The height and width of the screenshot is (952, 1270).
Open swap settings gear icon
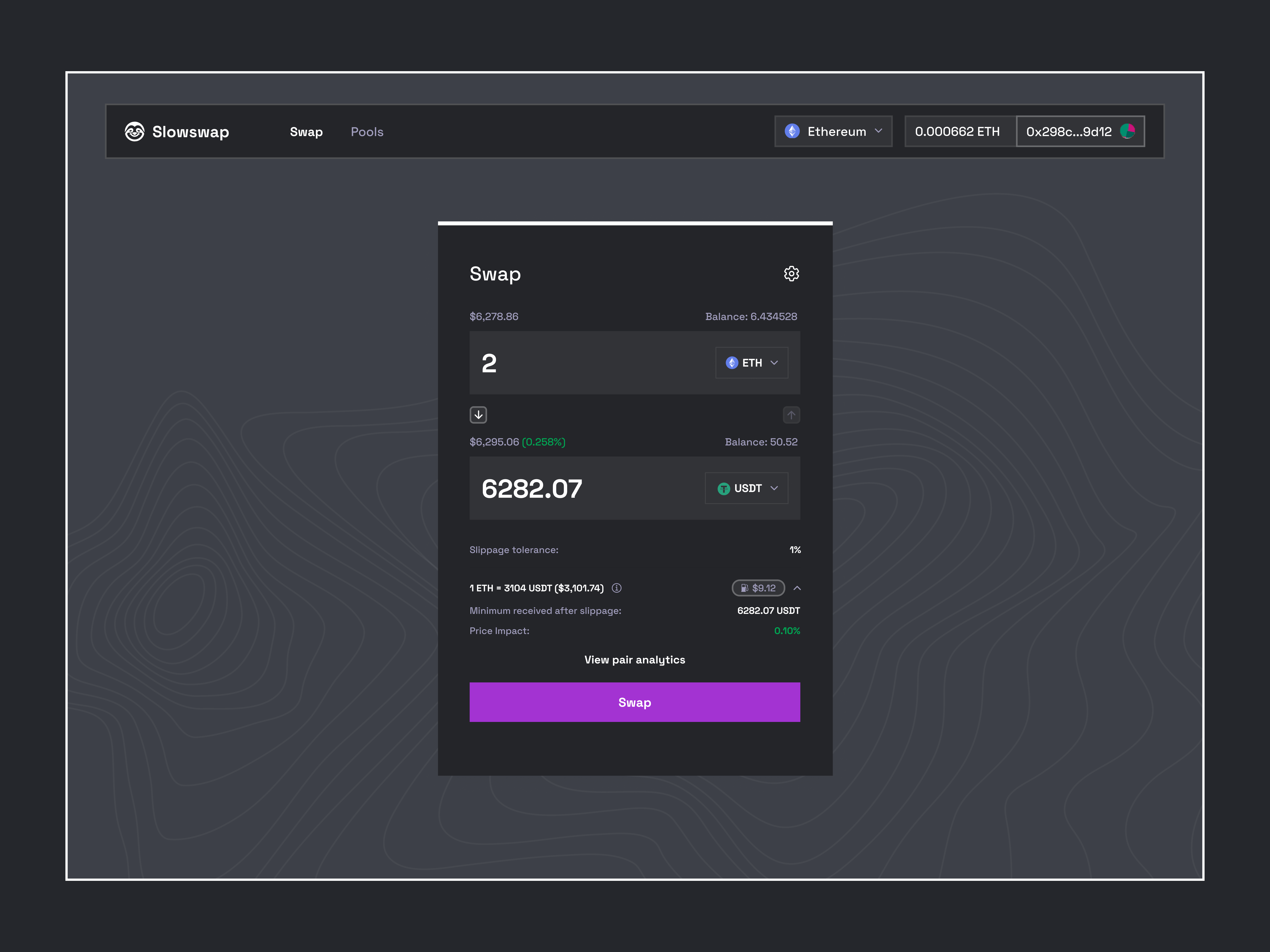pos(791,274)
